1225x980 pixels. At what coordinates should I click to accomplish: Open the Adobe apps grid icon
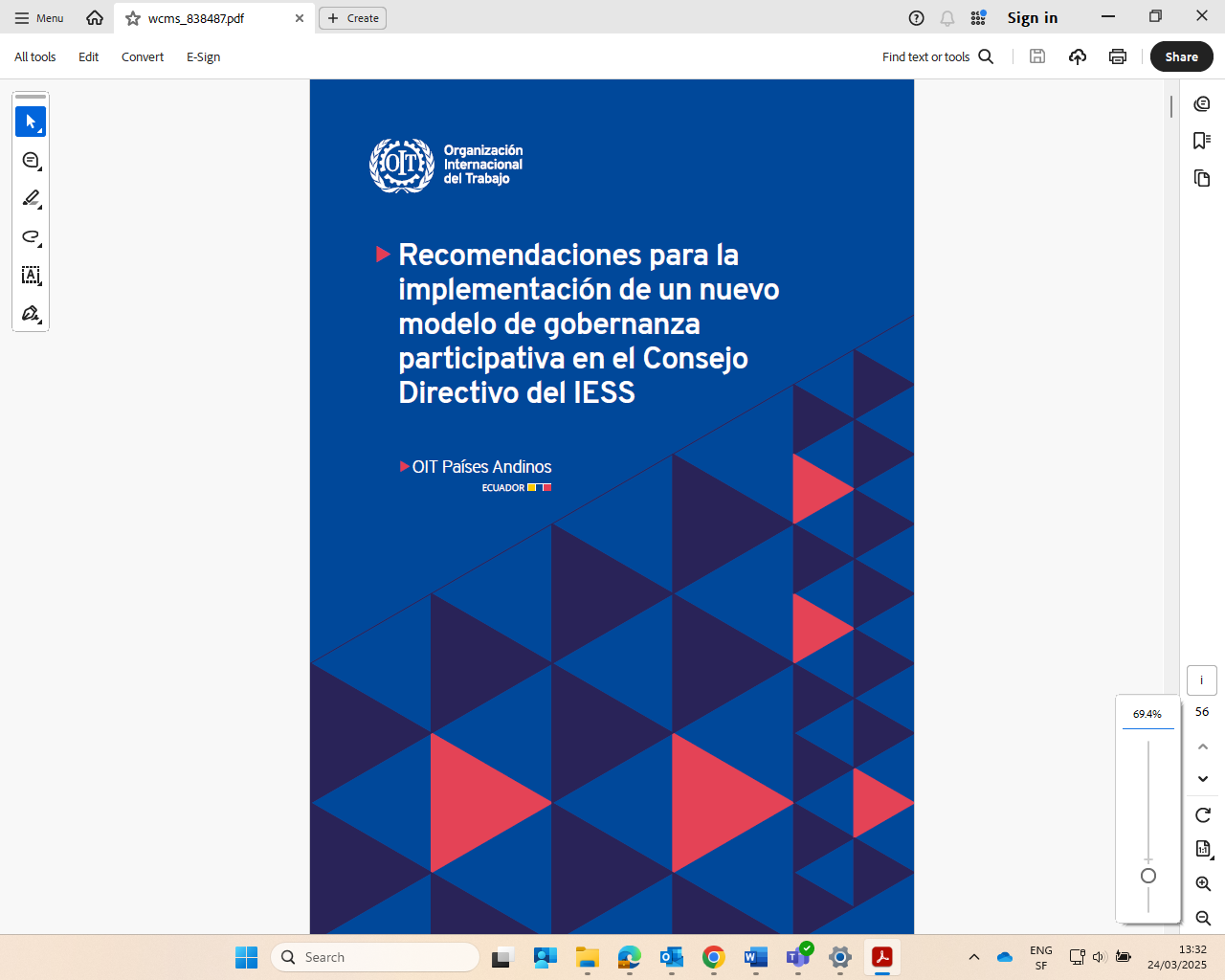click(x=978, y=18)
